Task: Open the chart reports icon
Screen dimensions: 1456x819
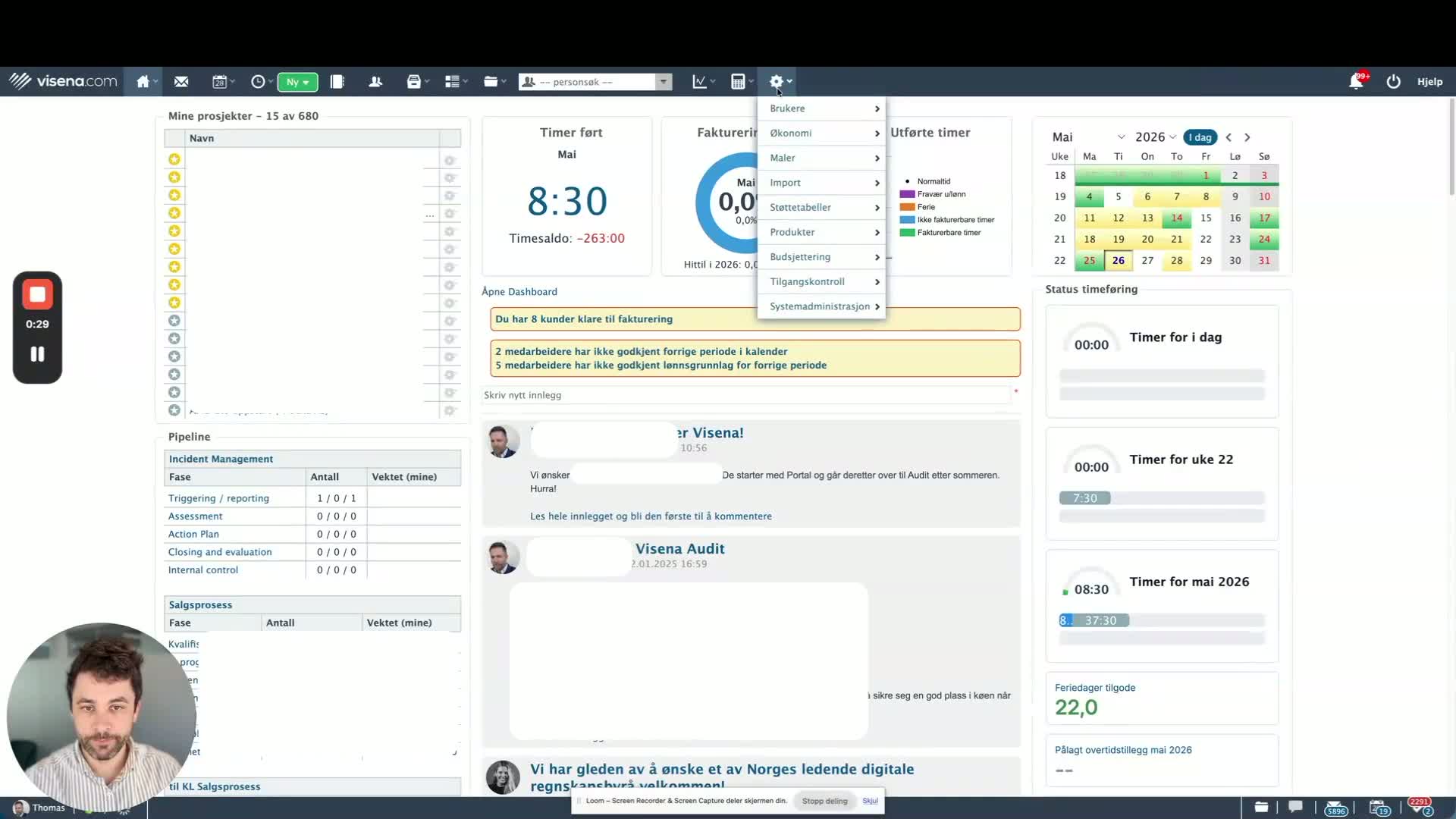Action: tap(699, 82)
